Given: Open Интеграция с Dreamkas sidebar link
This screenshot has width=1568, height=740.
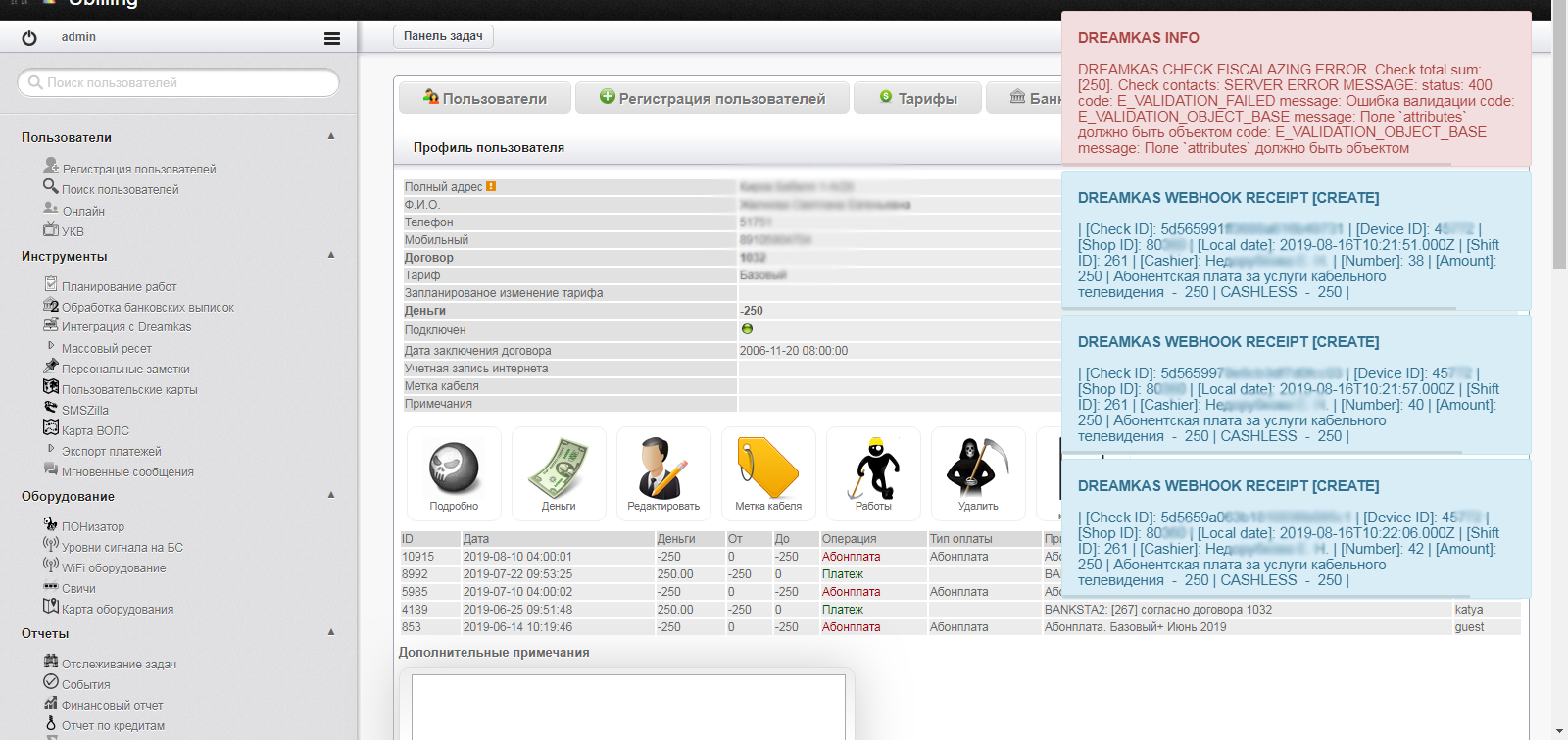Looking at the screenshot, I should click(x=126, y=327).
